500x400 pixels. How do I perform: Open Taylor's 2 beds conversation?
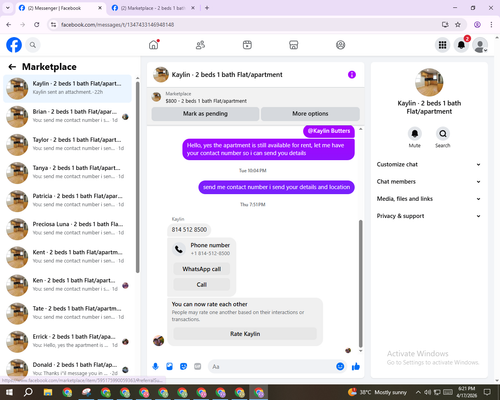[x=68, y=144]
